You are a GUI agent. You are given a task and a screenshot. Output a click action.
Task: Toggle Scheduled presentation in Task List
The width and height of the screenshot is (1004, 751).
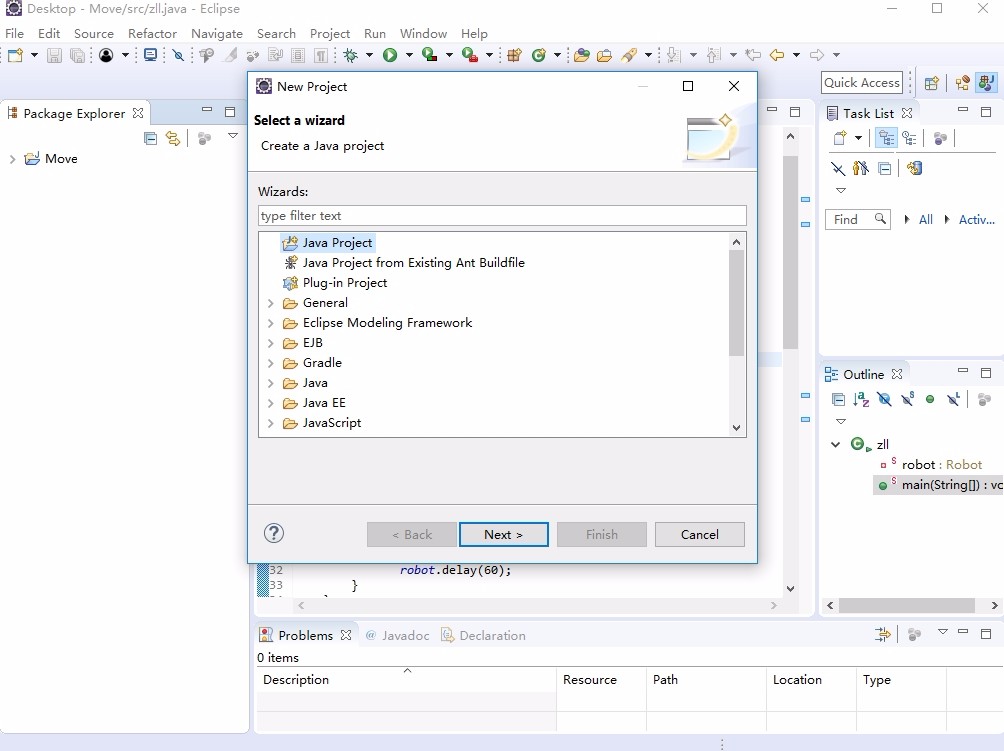click(x=909, y=138)
